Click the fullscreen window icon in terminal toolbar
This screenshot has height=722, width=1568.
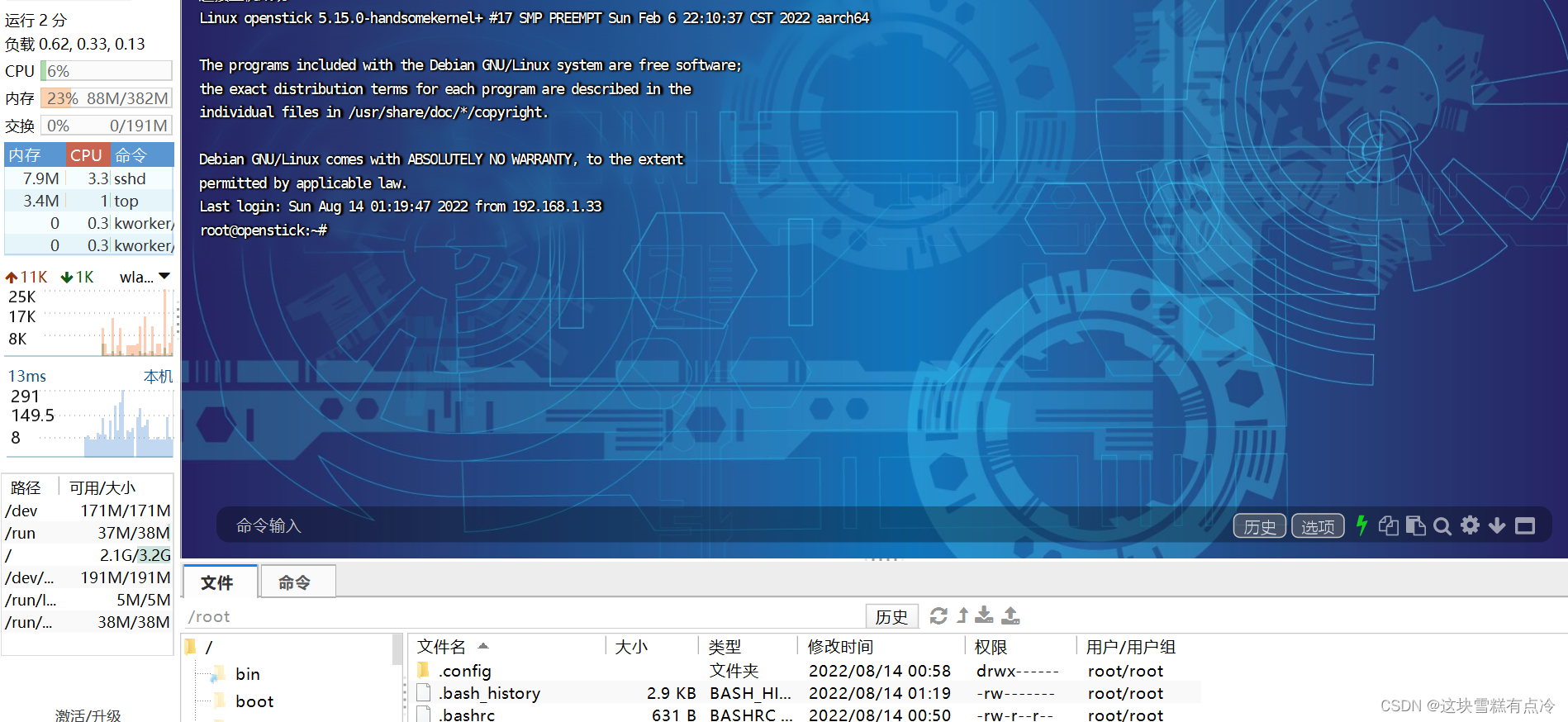(x=1525, y=525)
